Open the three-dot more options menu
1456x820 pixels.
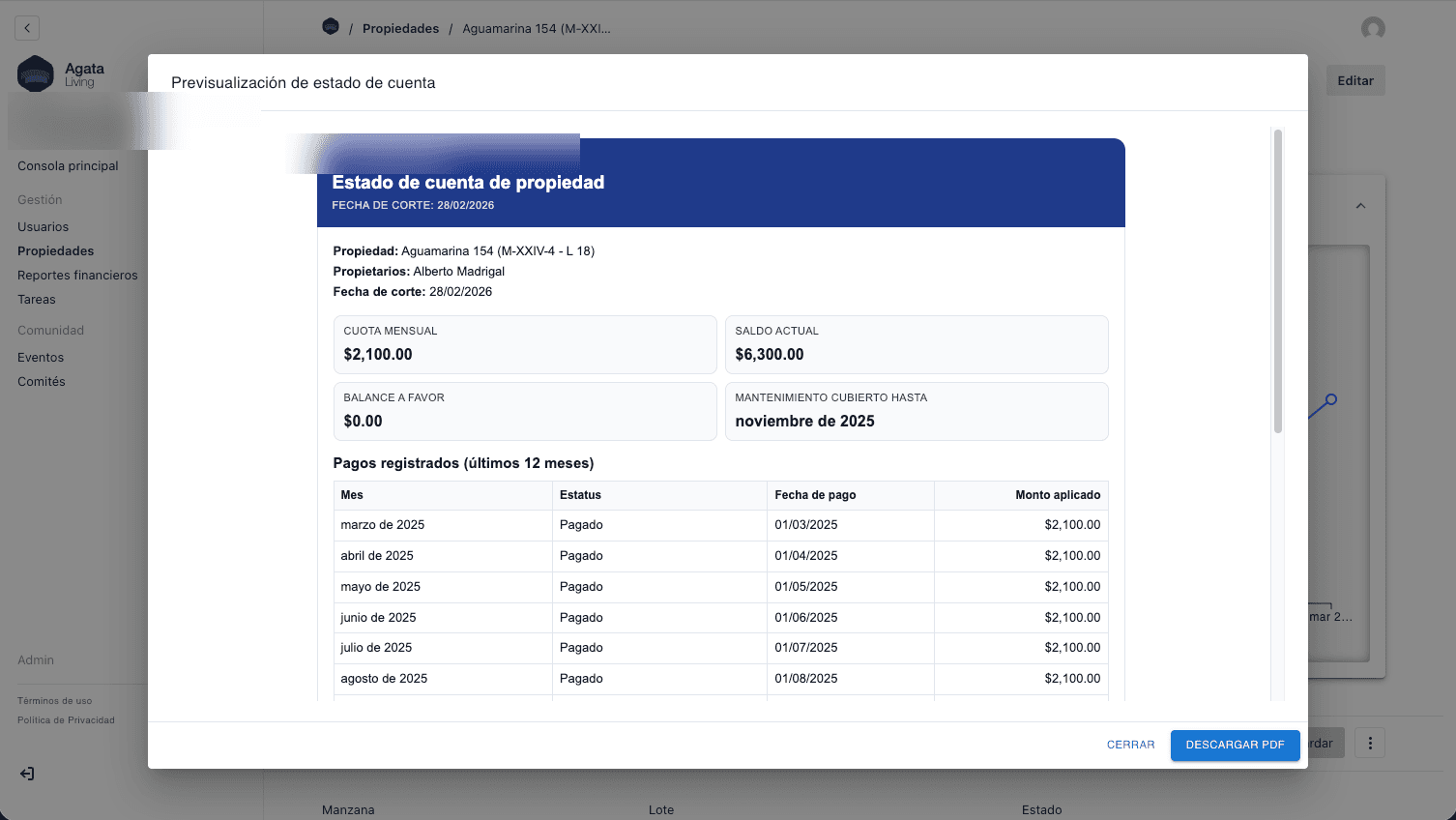(1370, 743)
